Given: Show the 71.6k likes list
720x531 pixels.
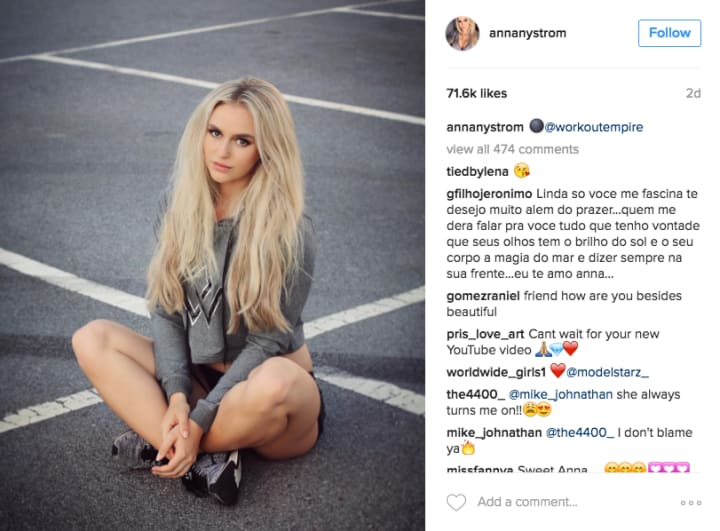Looking at the screenshot, I should pyautogui.click(x=477, y=93).
